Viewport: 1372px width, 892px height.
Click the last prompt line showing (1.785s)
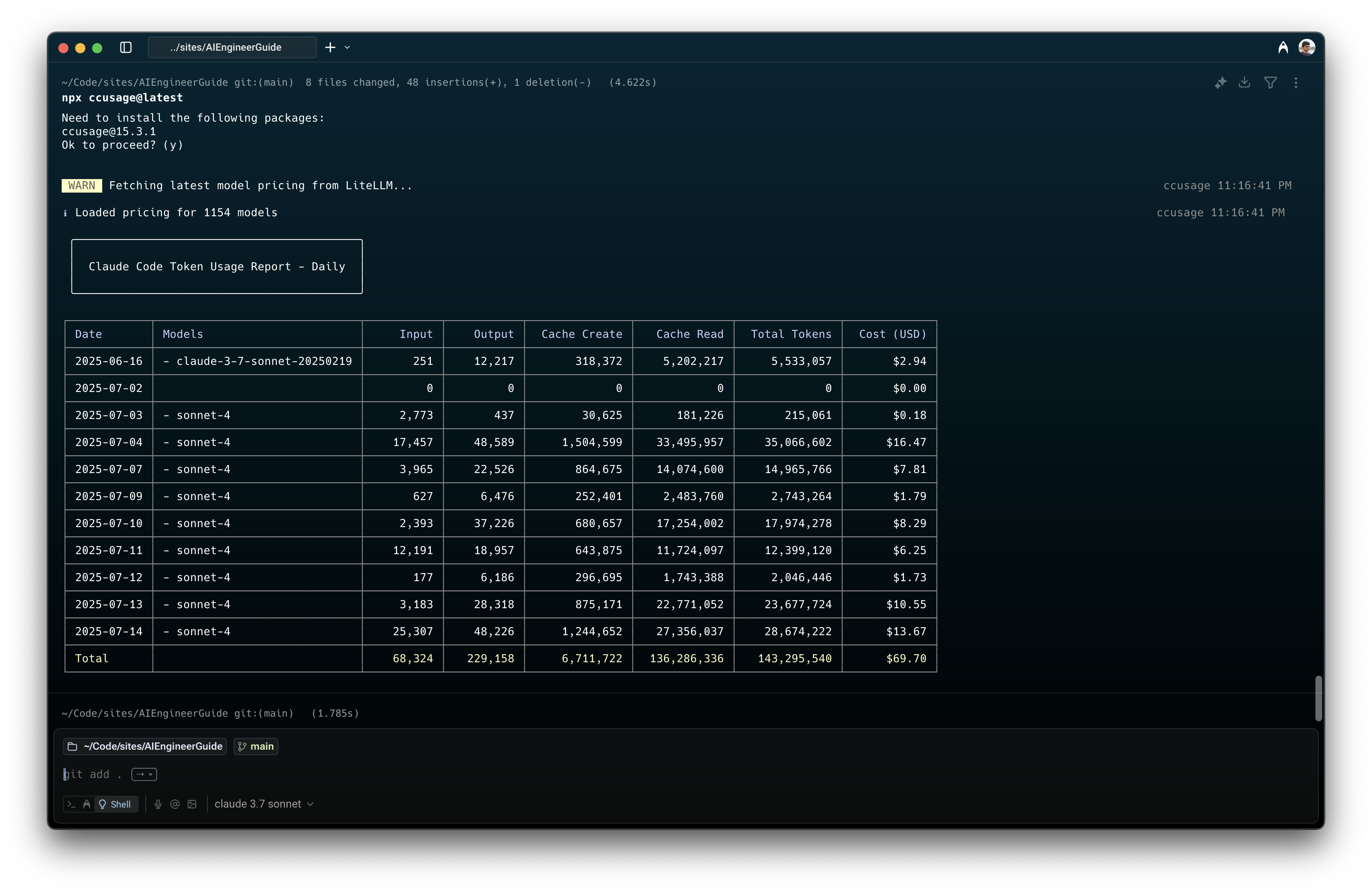(x=210, y=713)
